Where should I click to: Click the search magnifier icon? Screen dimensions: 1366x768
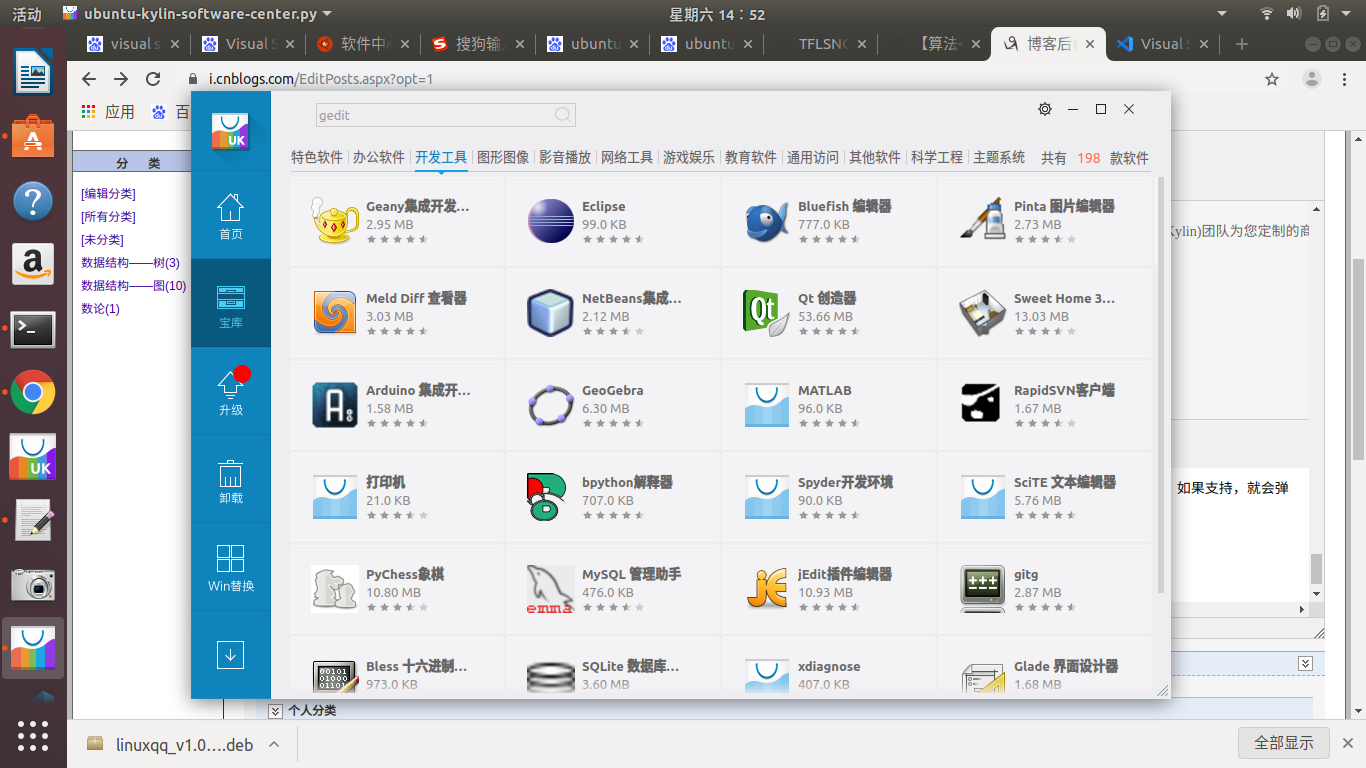tap(563, 115)
